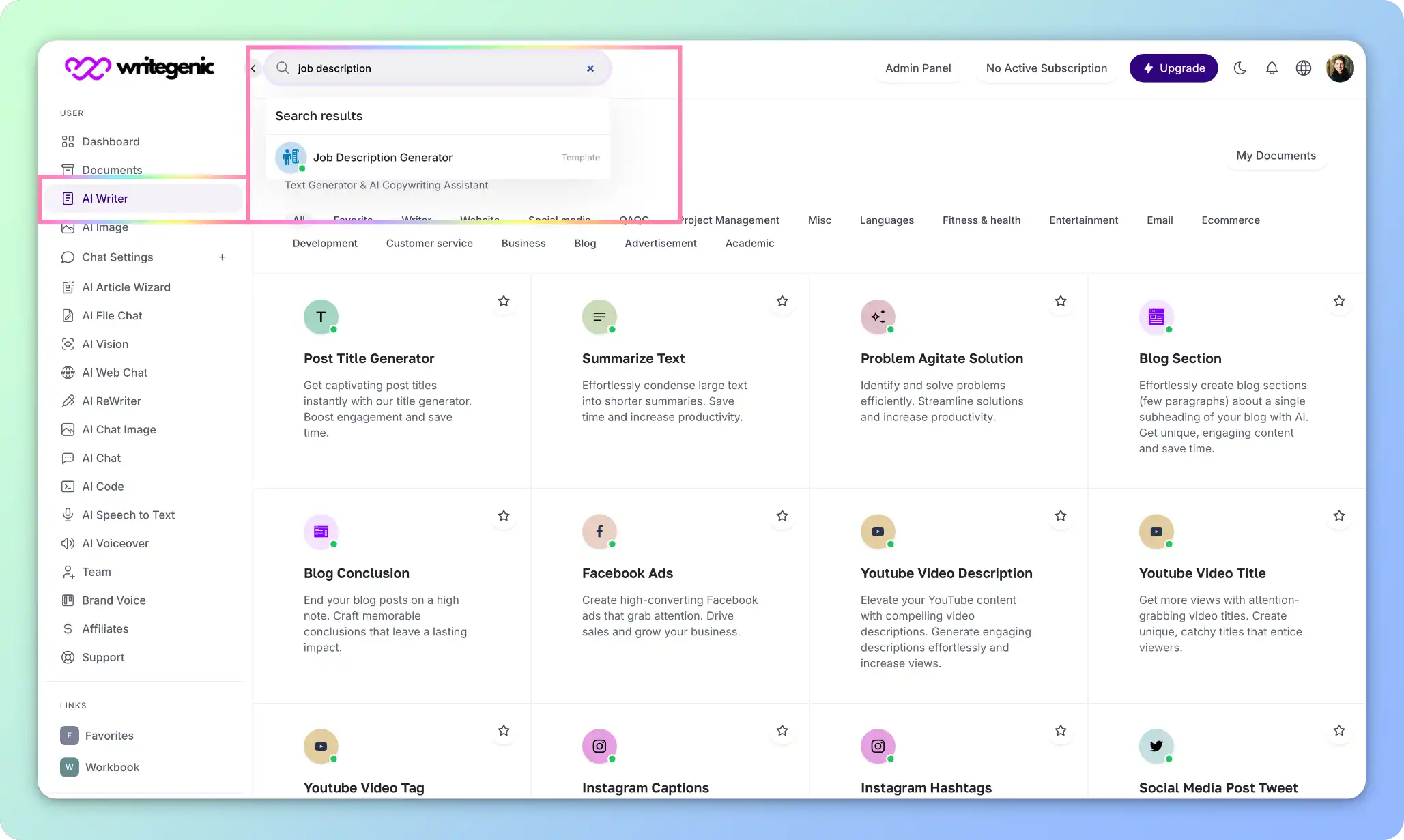This screenshot has height=840, width=1404.
Task: Filter templates by Email
Action: pyautogui.click(x=1160, y=220)
